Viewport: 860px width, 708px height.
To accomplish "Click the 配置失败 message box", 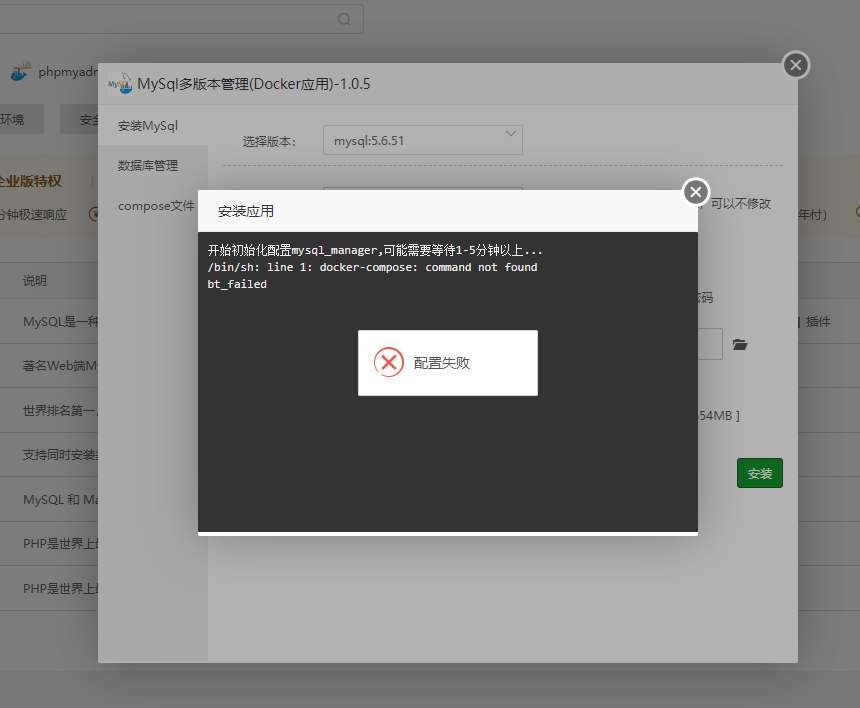I will pos(448,363).
